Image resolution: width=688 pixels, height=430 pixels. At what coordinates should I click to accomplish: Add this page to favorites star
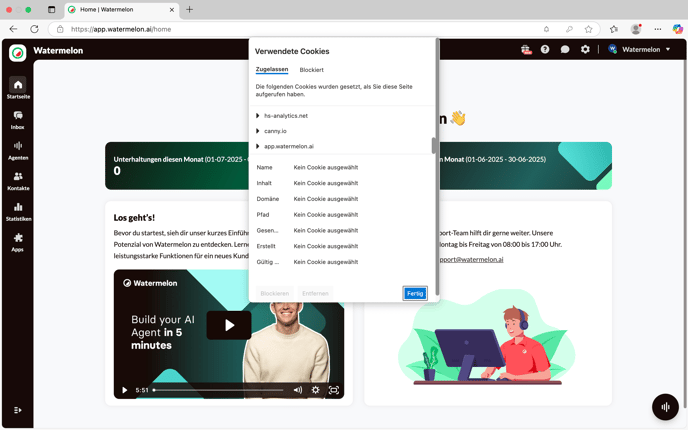pyautogui.click(x=588, y=29)
